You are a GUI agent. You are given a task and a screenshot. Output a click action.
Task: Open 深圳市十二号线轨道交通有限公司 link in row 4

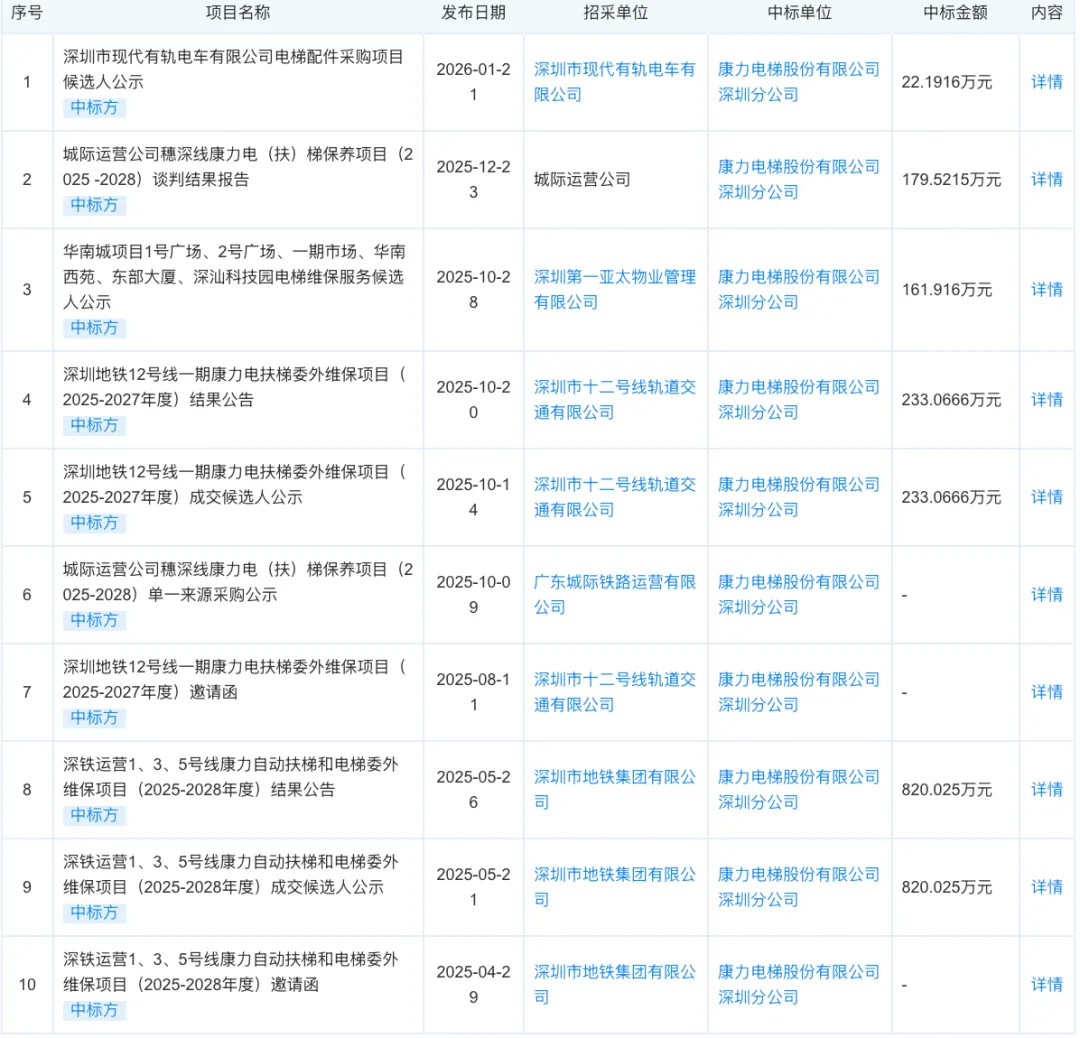614,400
